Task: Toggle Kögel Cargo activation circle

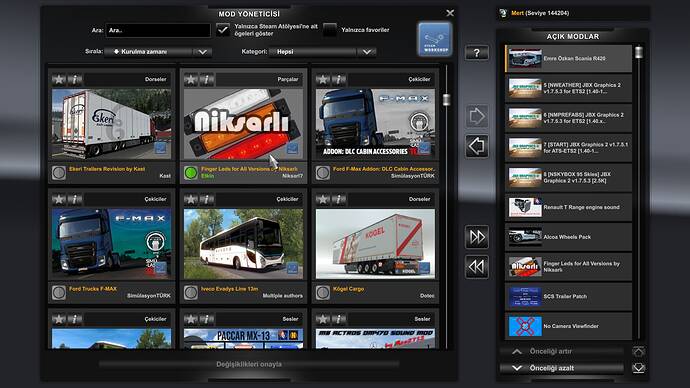Action: tap(323, 293)
